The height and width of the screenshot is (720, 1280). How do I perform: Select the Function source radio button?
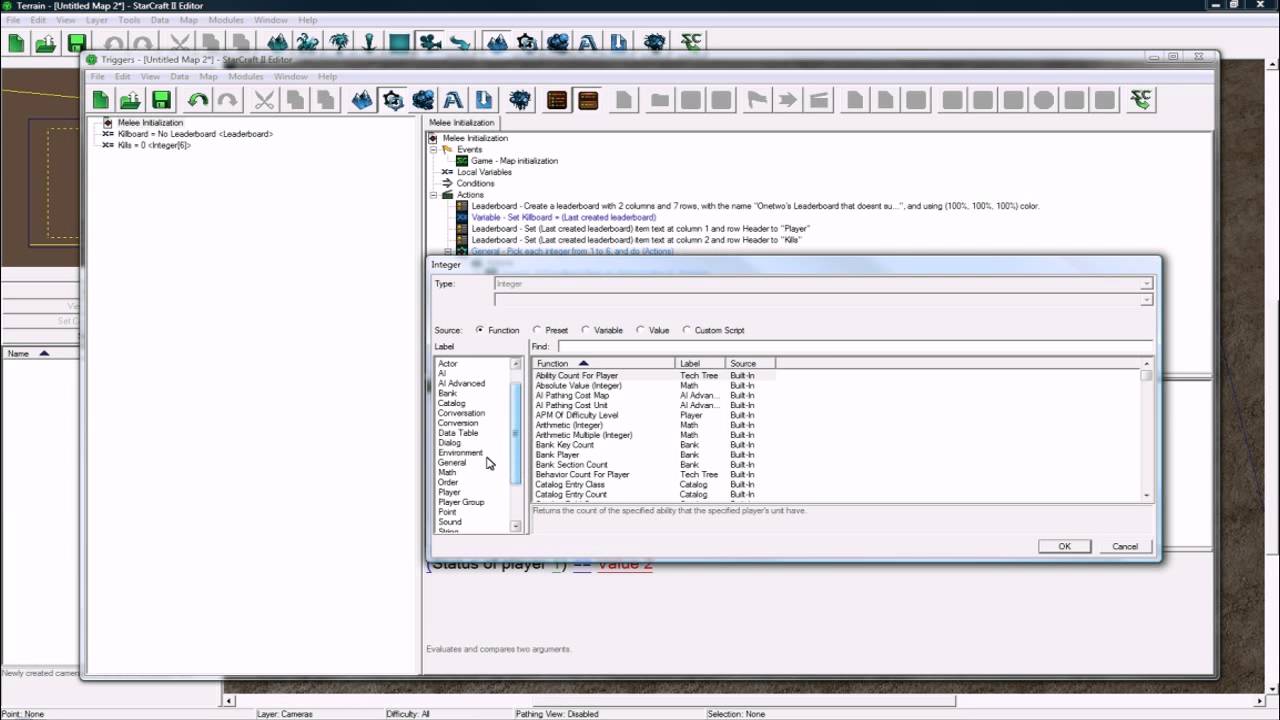(x=480, y=330)
